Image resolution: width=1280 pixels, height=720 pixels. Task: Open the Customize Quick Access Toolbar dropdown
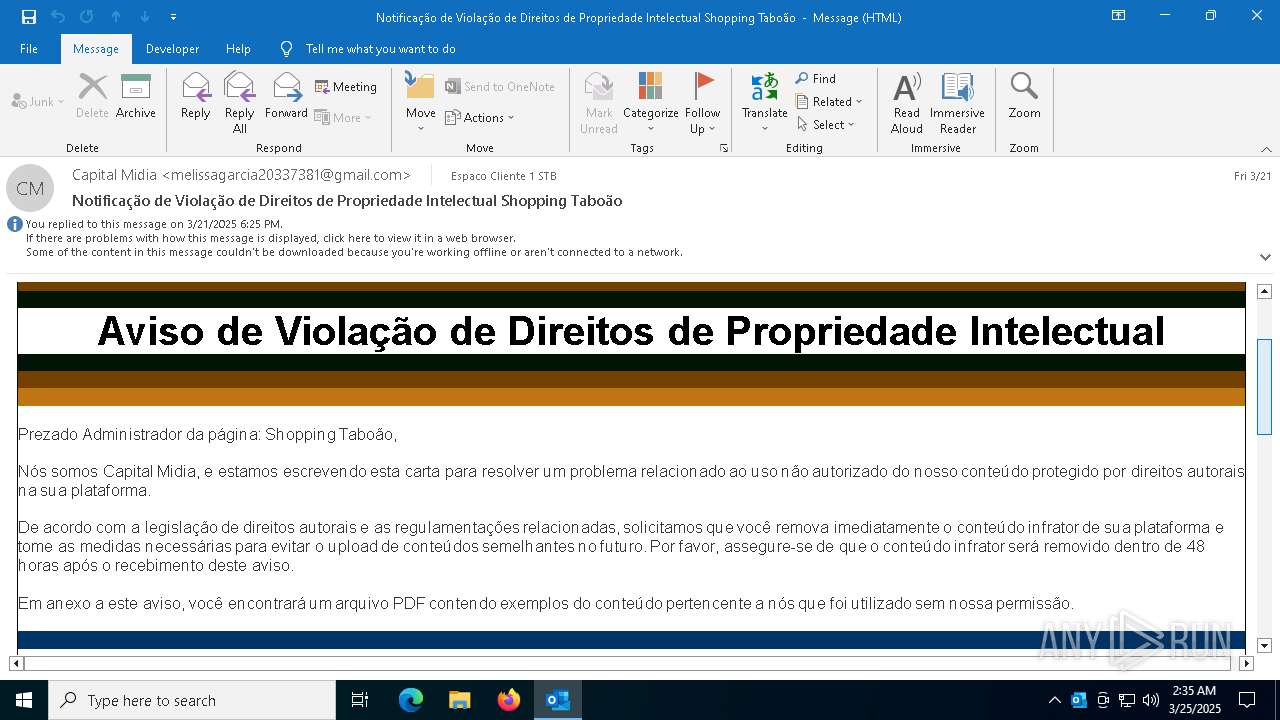point(173,17)
